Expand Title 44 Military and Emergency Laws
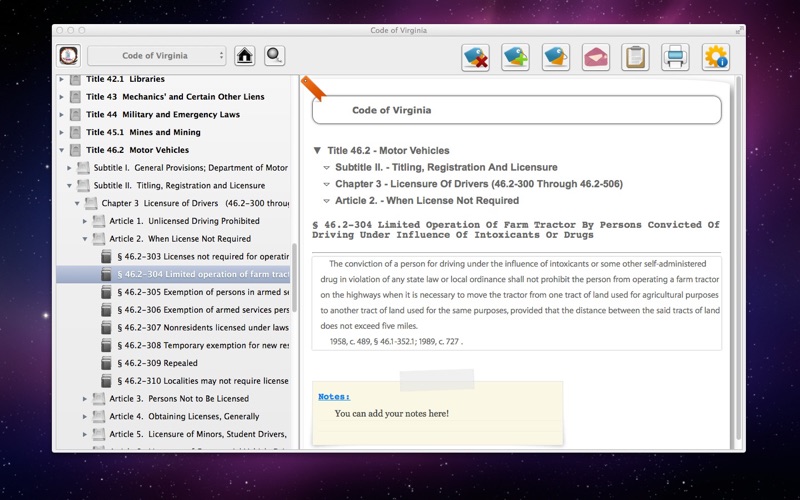This screenshot has width=800, height=500. pyautogui.click(x=62, y=115)
